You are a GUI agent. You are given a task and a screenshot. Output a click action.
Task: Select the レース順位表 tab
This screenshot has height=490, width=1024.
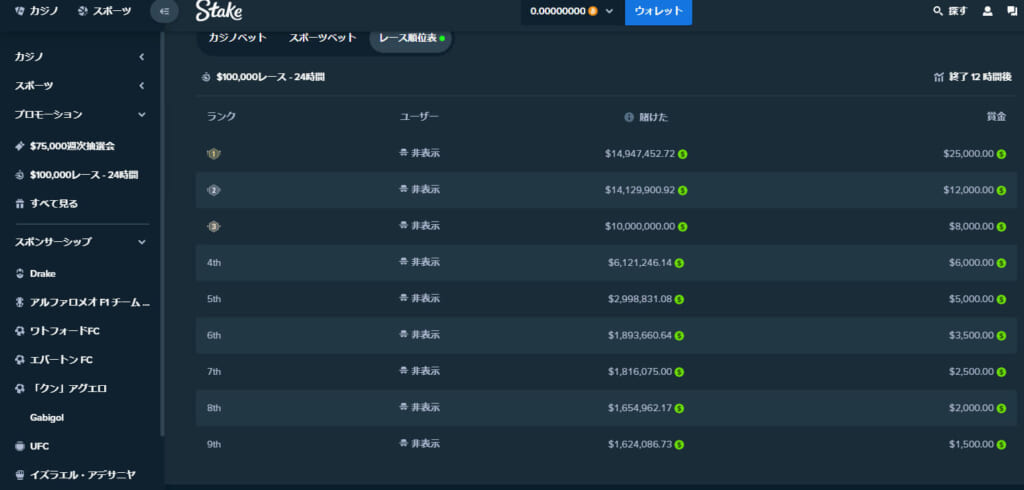[411, 39]
